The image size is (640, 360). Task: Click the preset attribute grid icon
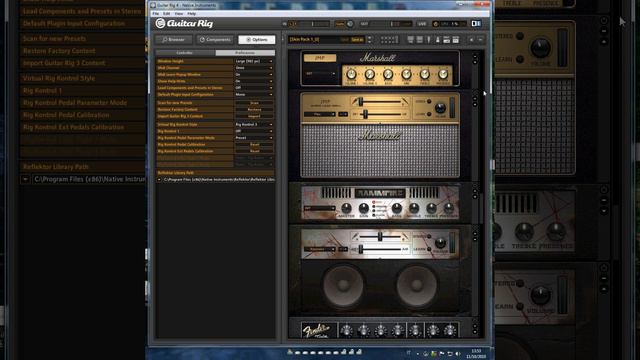click(x=389, y=40)
